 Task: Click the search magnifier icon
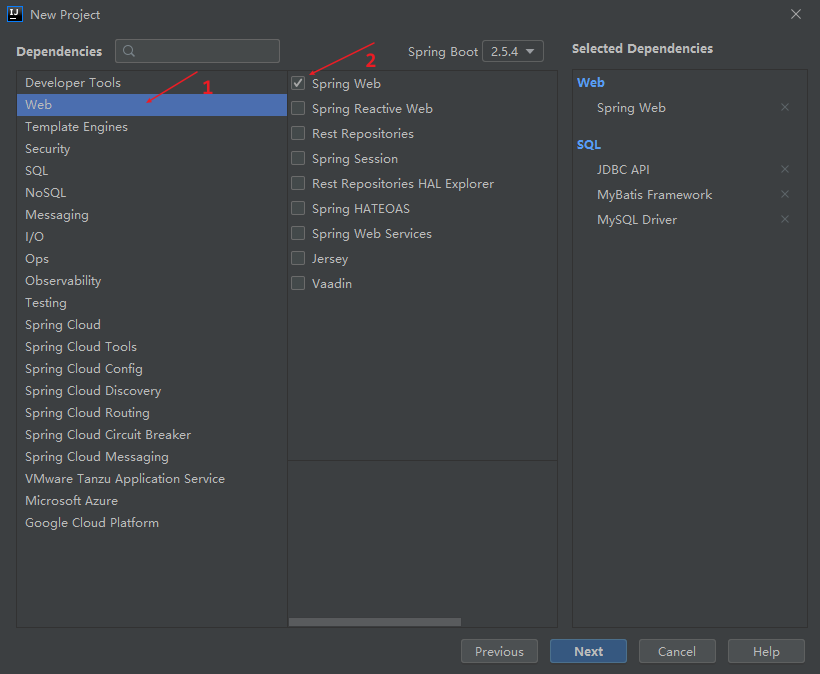(129, 51)
